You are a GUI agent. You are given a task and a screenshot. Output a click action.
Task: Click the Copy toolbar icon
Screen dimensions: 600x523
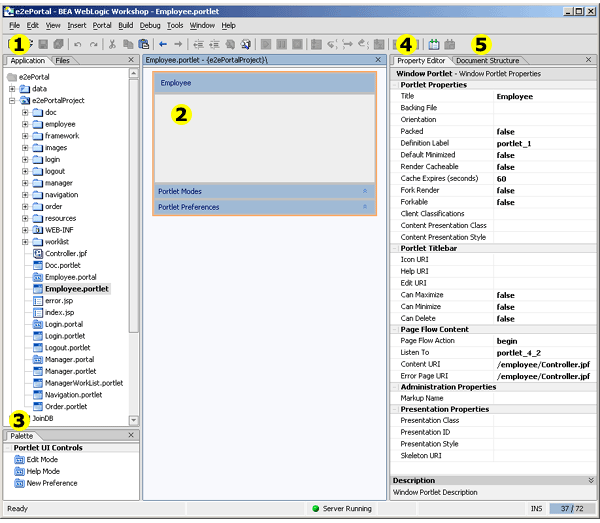click(x=128, y=44)
